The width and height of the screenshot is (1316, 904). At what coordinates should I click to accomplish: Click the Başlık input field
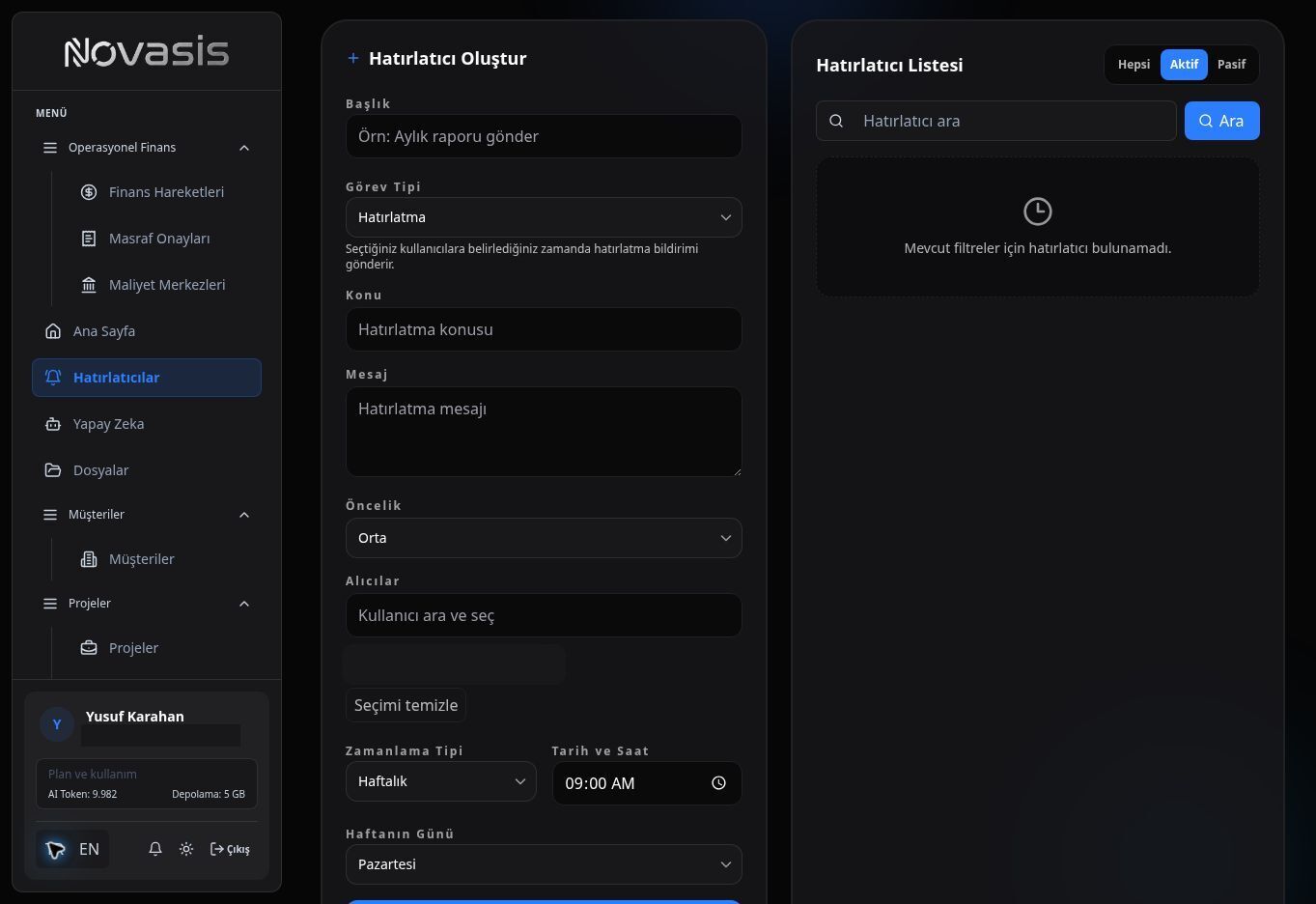pos(544,136)
